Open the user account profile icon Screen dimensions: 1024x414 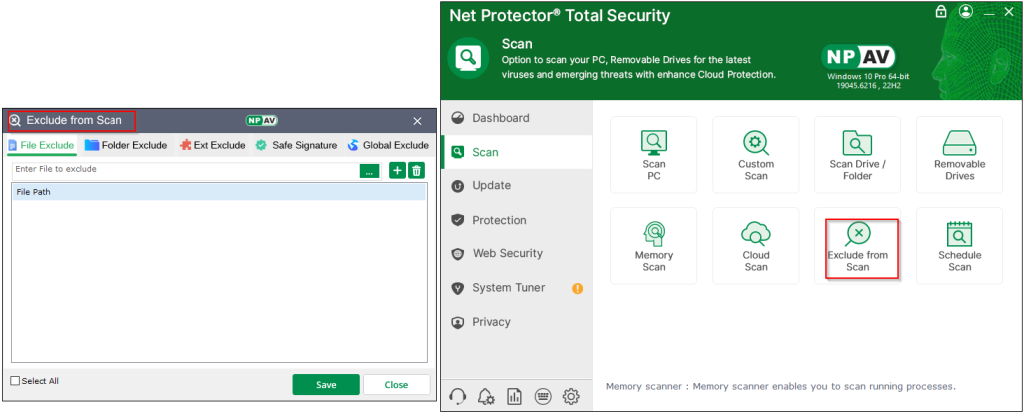[965, 12]
